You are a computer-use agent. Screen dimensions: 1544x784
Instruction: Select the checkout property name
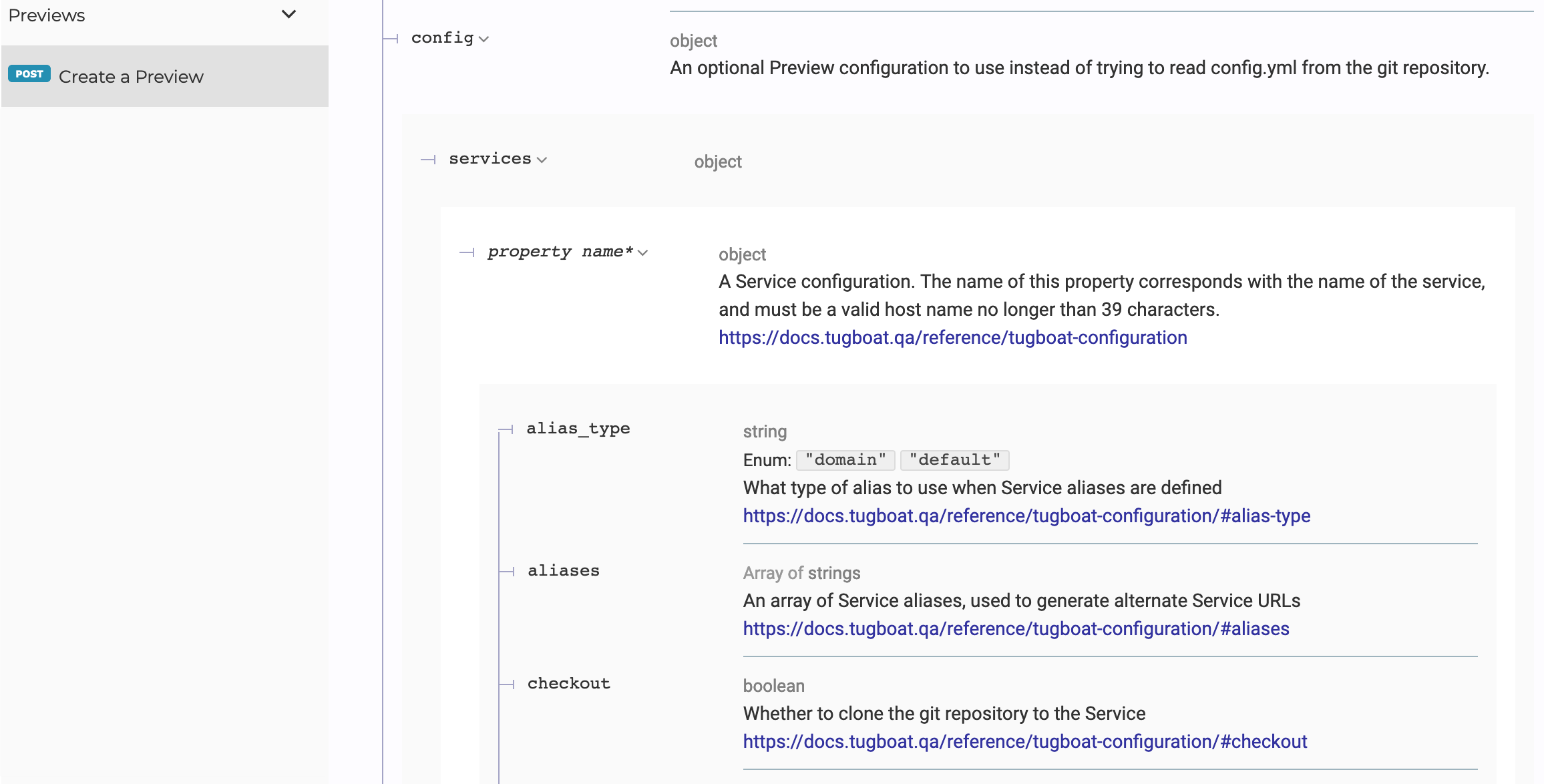tap(568, 684)
